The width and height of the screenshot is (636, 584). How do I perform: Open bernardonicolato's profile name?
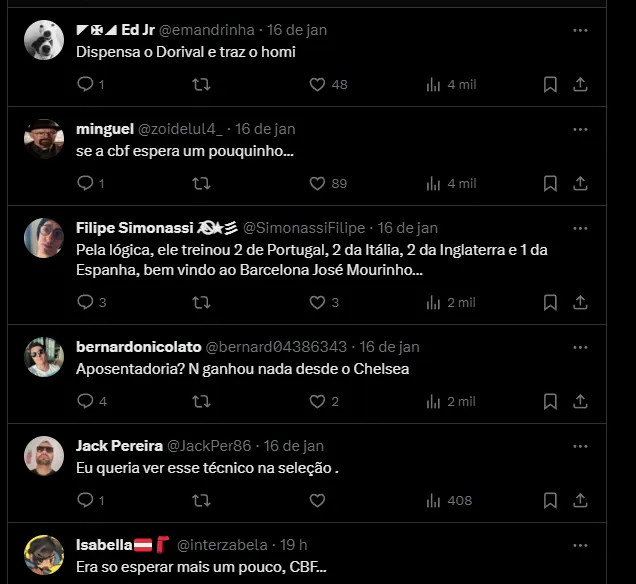tap(138, 347)
